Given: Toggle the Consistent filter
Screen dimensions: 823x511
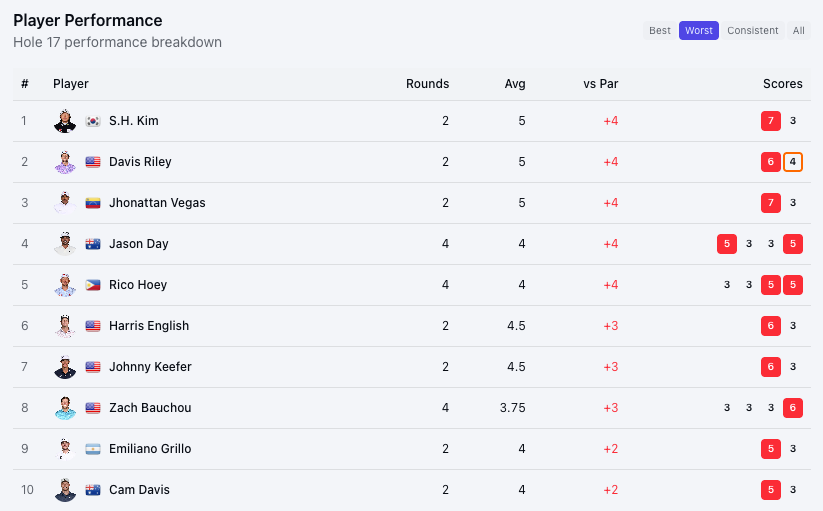Looking at the screenshot, I should point(753,31).
